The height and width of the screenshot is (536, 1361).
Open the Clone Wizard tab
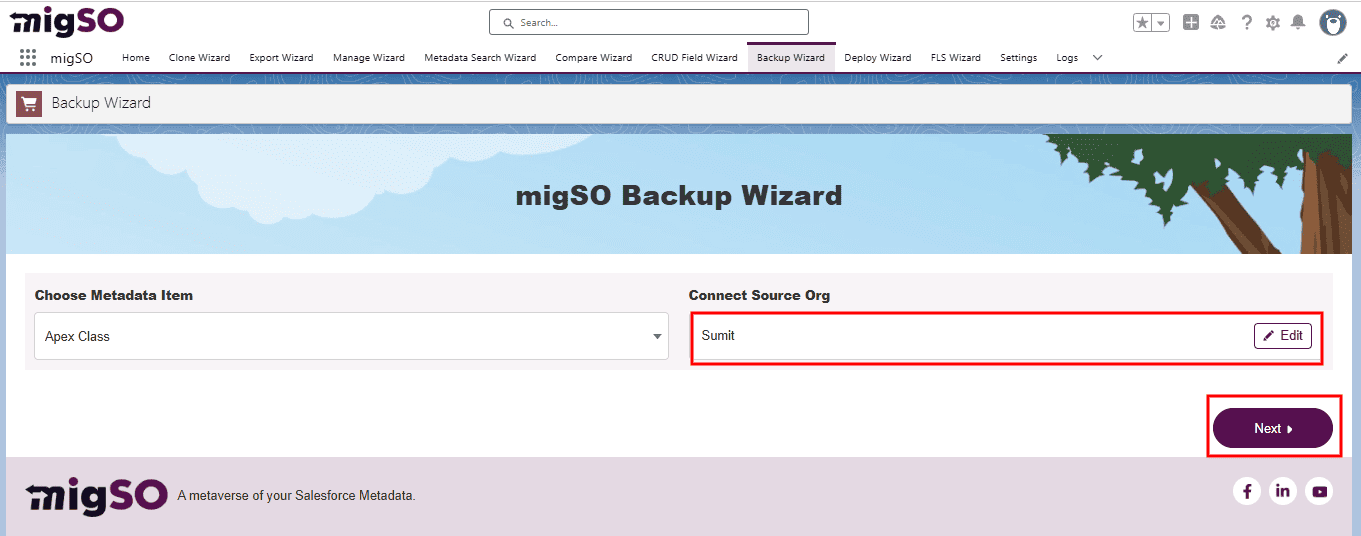pos(199,58)
